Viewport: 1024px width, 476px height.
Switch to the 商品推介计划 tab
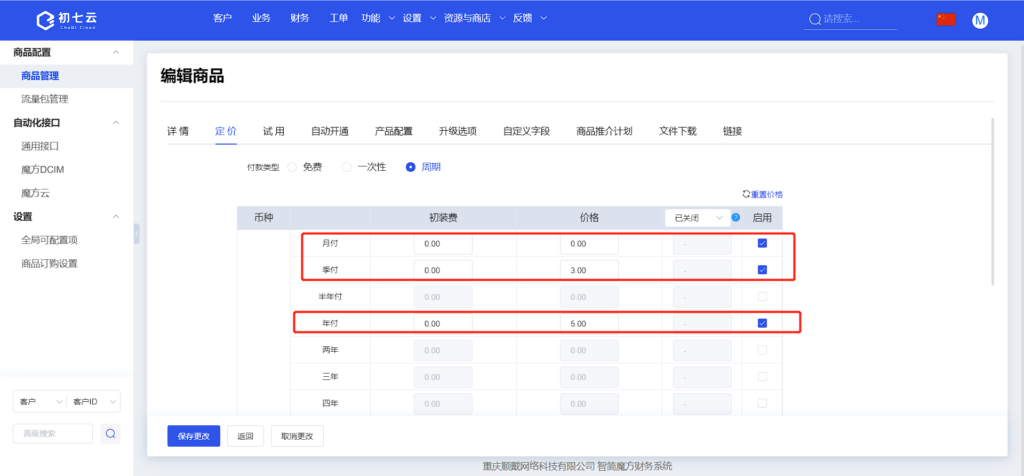604,131
